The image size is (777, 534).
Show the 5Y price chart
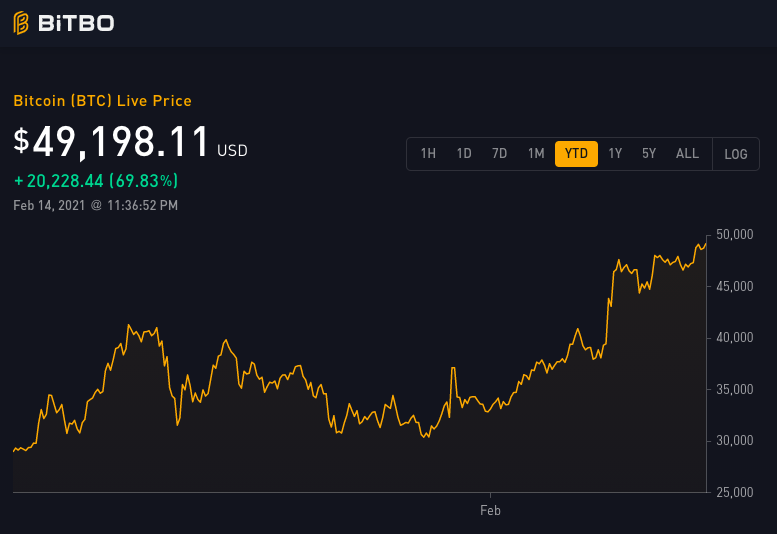pyautogui.click(x=649, y=154)
